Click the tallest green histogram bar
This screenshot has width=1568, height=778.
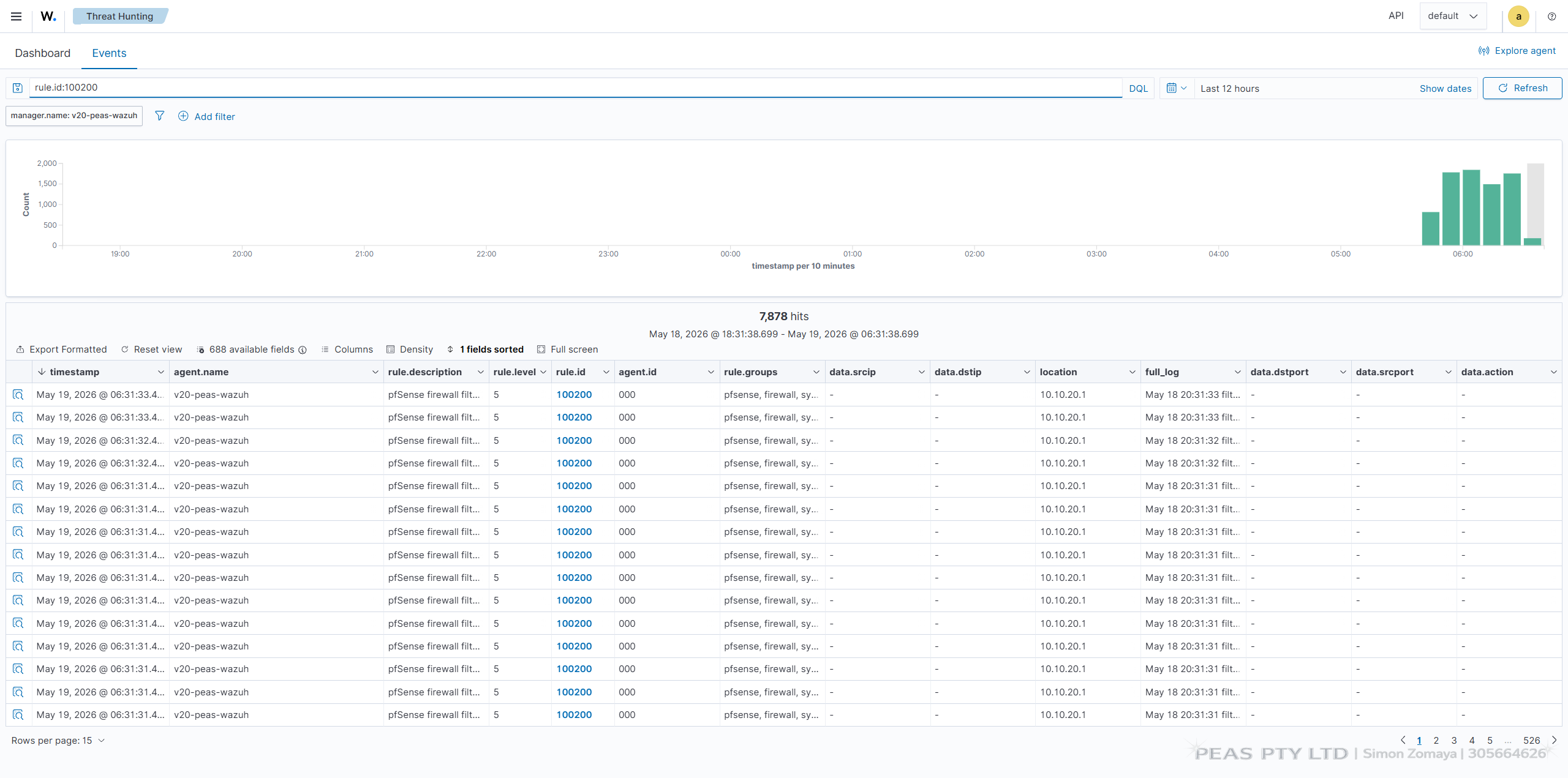click(x=1471, y=208)
